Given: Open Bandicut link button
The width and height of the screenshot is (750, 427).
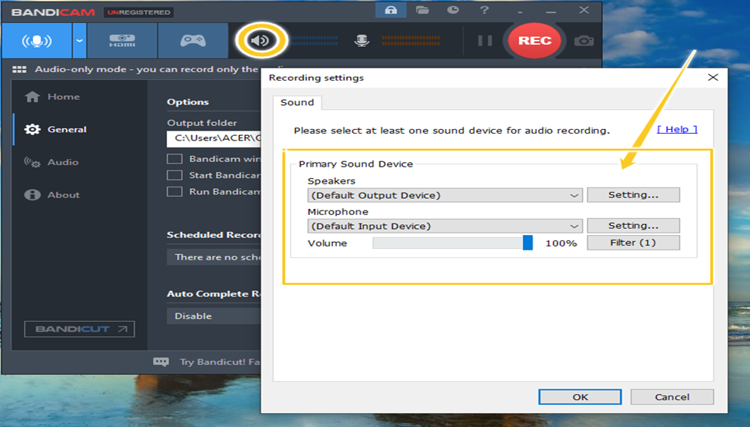Looking at the screenshot, I should point(79,329).
